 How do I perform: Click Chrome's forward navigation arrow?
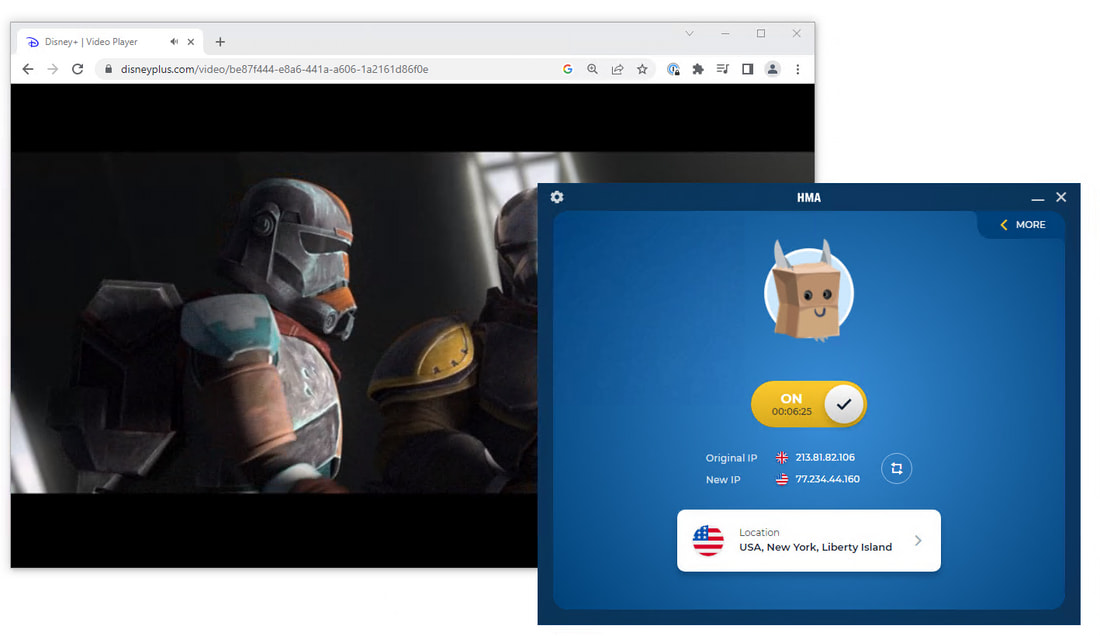pyautogui.click(x=53, y=69)
